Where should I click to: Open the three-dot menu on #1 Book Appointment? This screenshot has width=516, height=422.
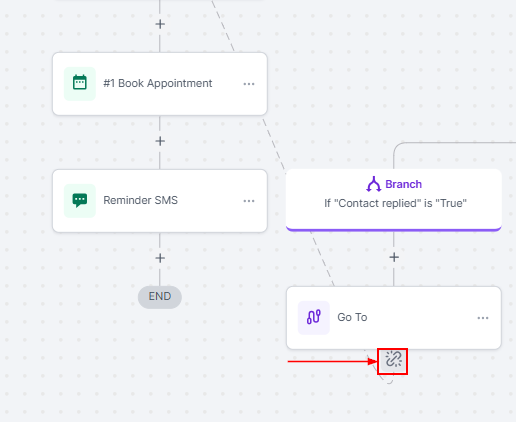(x=249, y=84)
